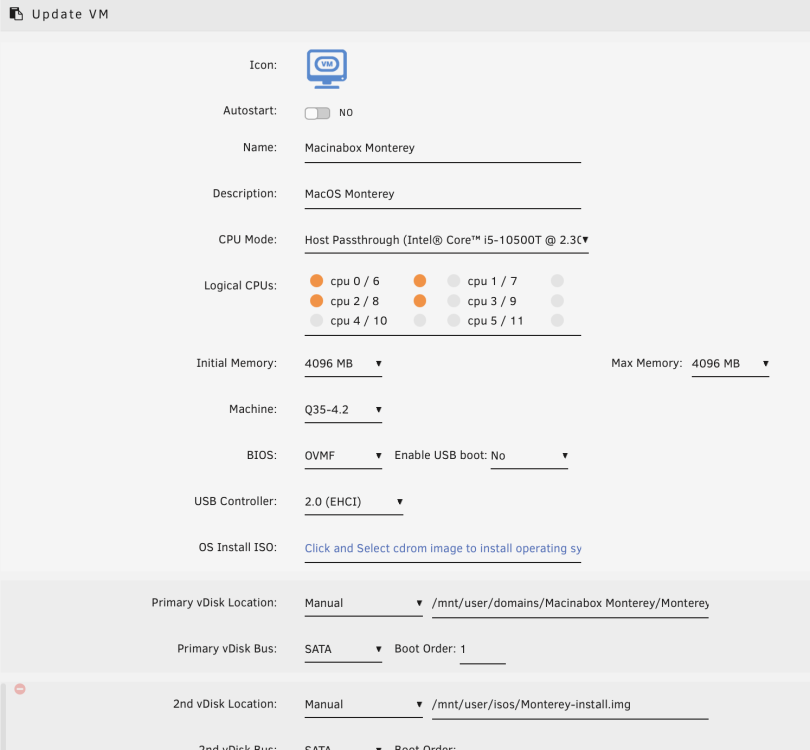810x750 pixels.
Task: Deselect hyperthread cpu 8 circle
Action: pyautogui.click(x=420, y=301)
